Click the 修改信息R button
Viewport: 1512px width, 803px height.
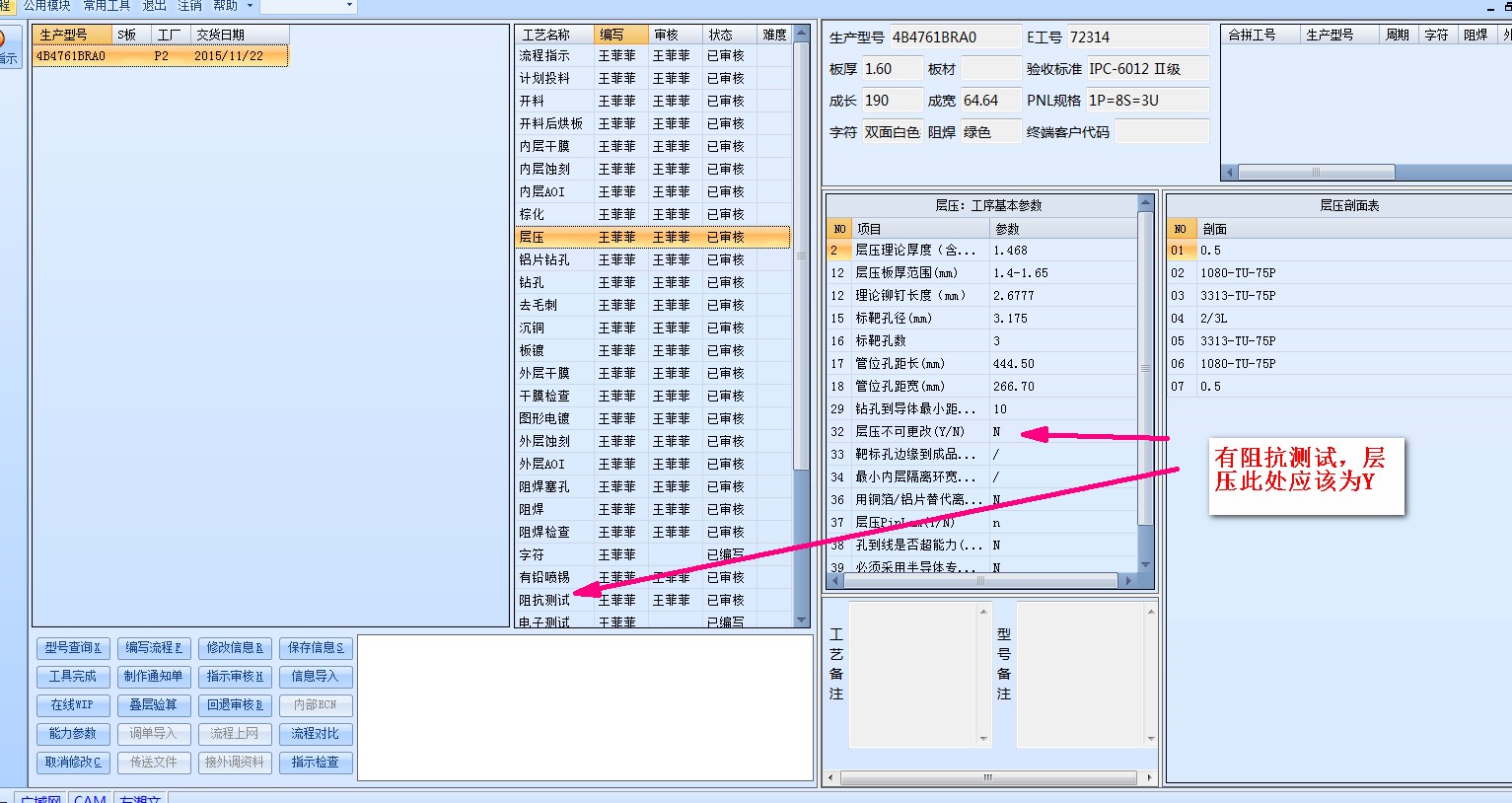[234, 648]
